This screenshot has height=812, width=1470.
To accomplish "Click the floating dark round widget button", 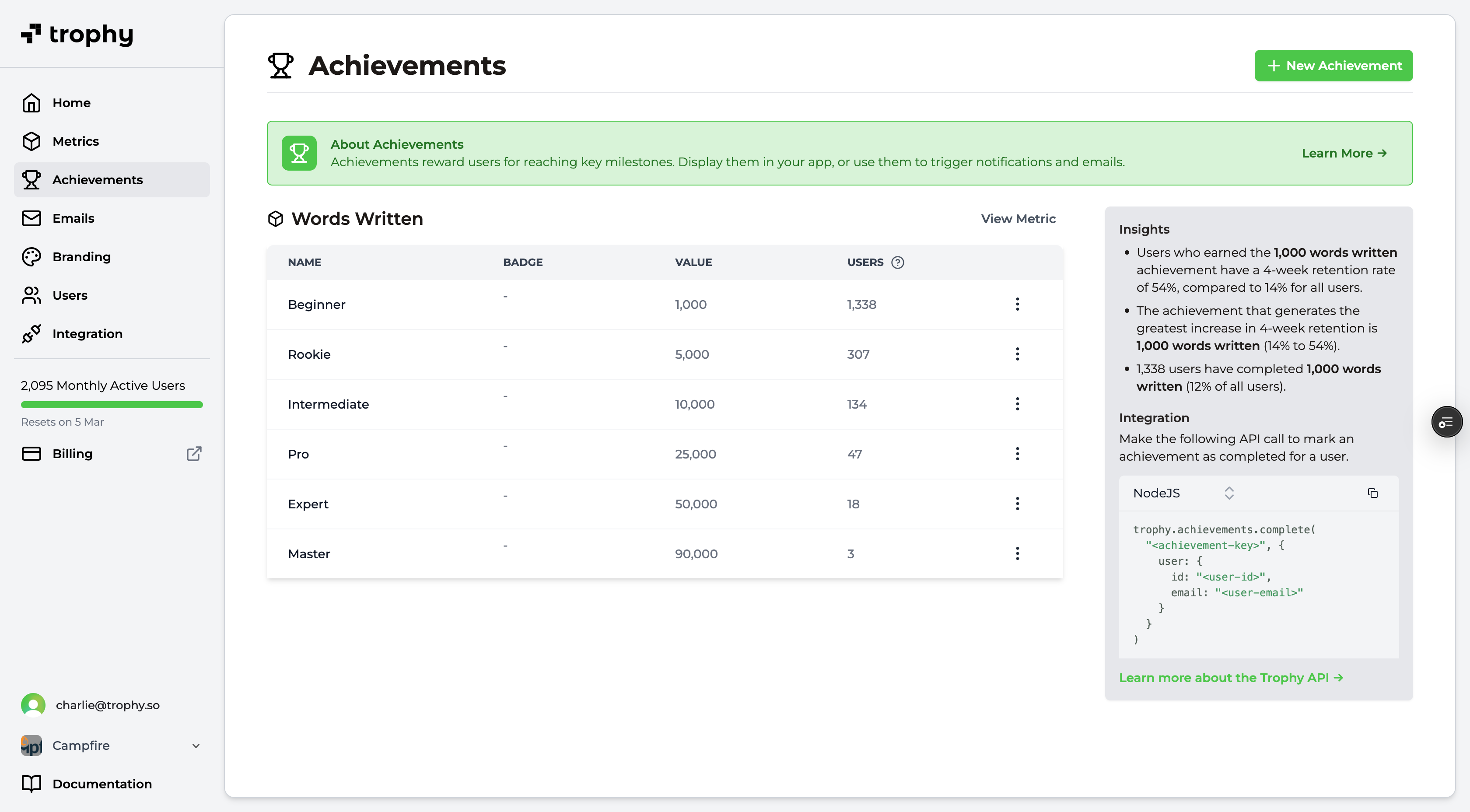I will (x=1447, y=422).
